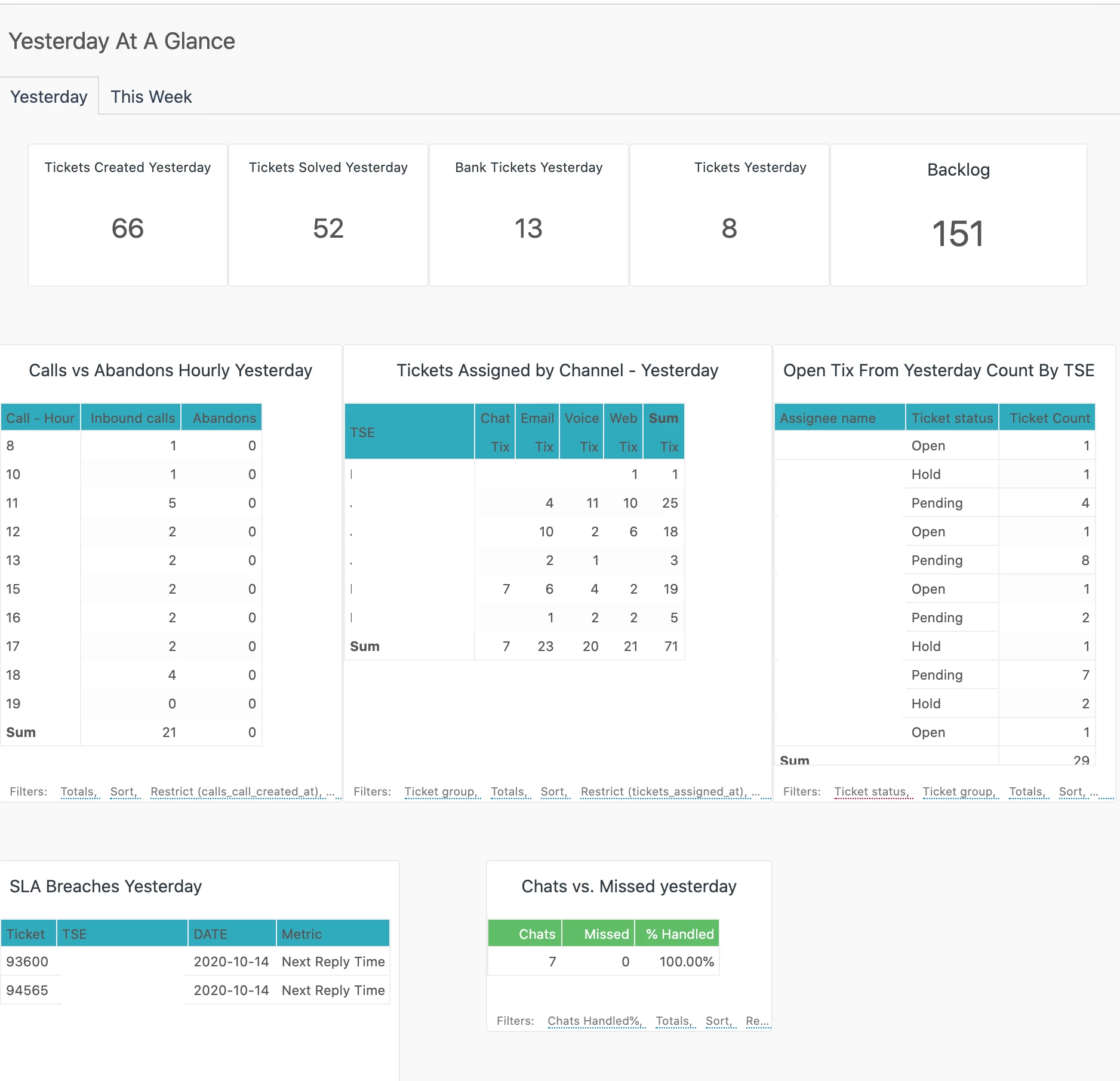Open Ticket group filter in Tickets Assigned panel
Viewport: 1120px width, 1081px height.
click(x=442, y=791)
